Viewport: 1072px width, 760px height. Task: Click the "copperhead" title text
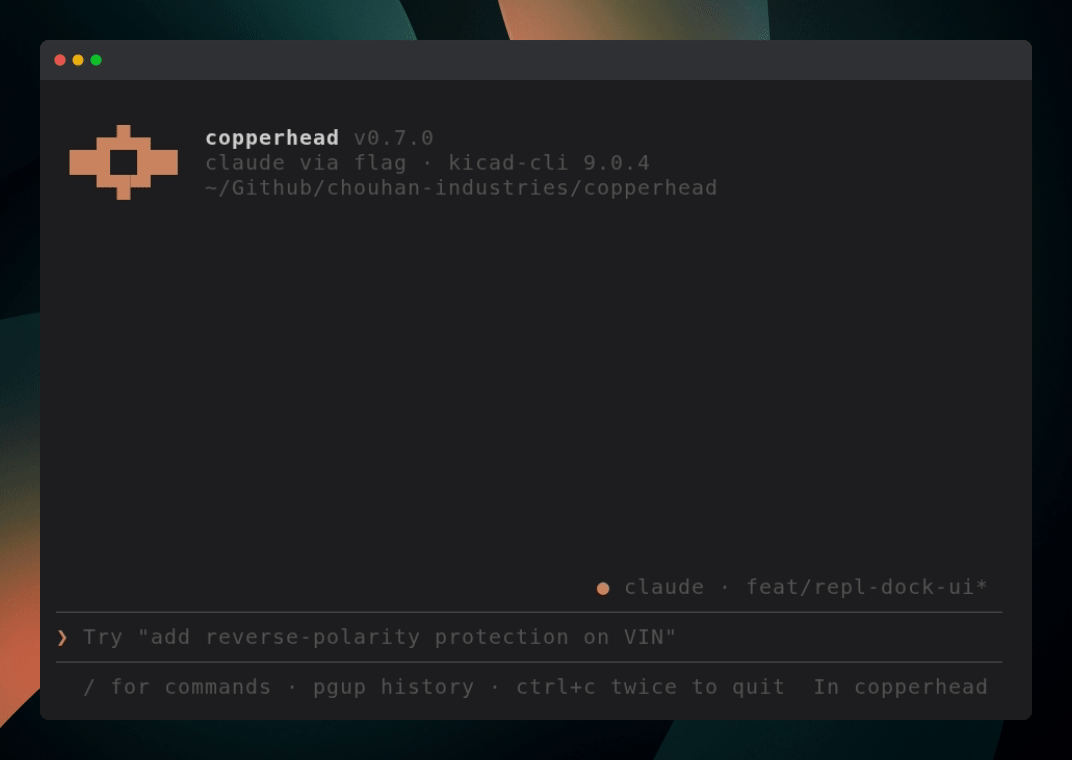[x=272, y=138]
